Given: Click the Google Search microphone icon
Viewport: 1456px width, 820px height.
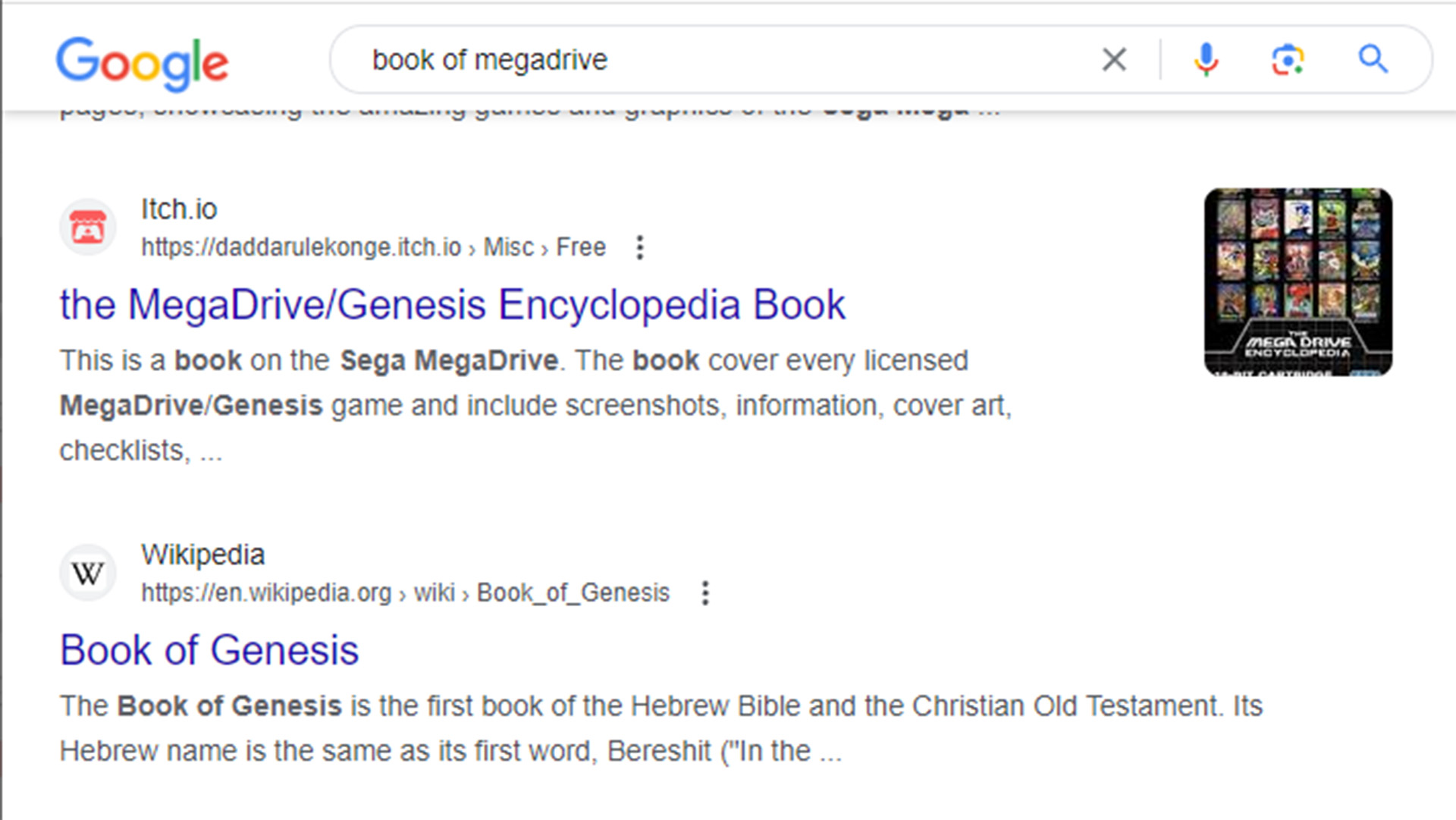Looking at the screenshot, I should [1205, 58].
